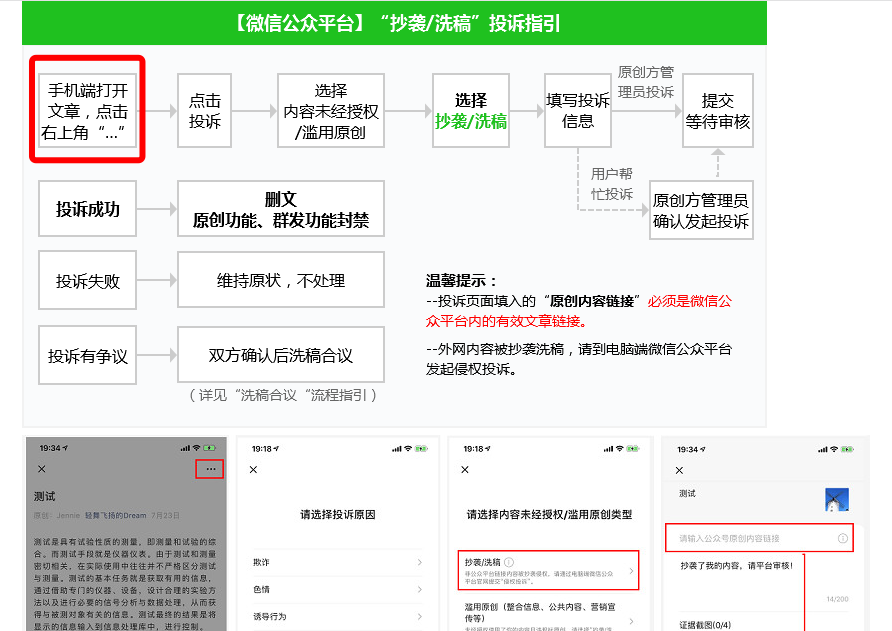Click the 用户帮忙投诉 branch label
Viewport: 892px width, 631px height.
tap(612, 184)
